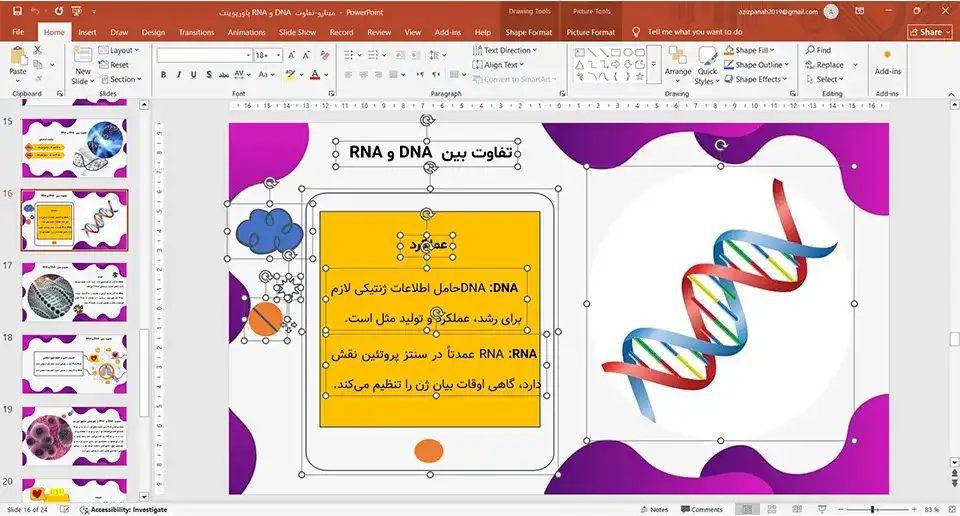
Task: Click Accessibility: Investigate in status bar
Action: click(124, 509)
